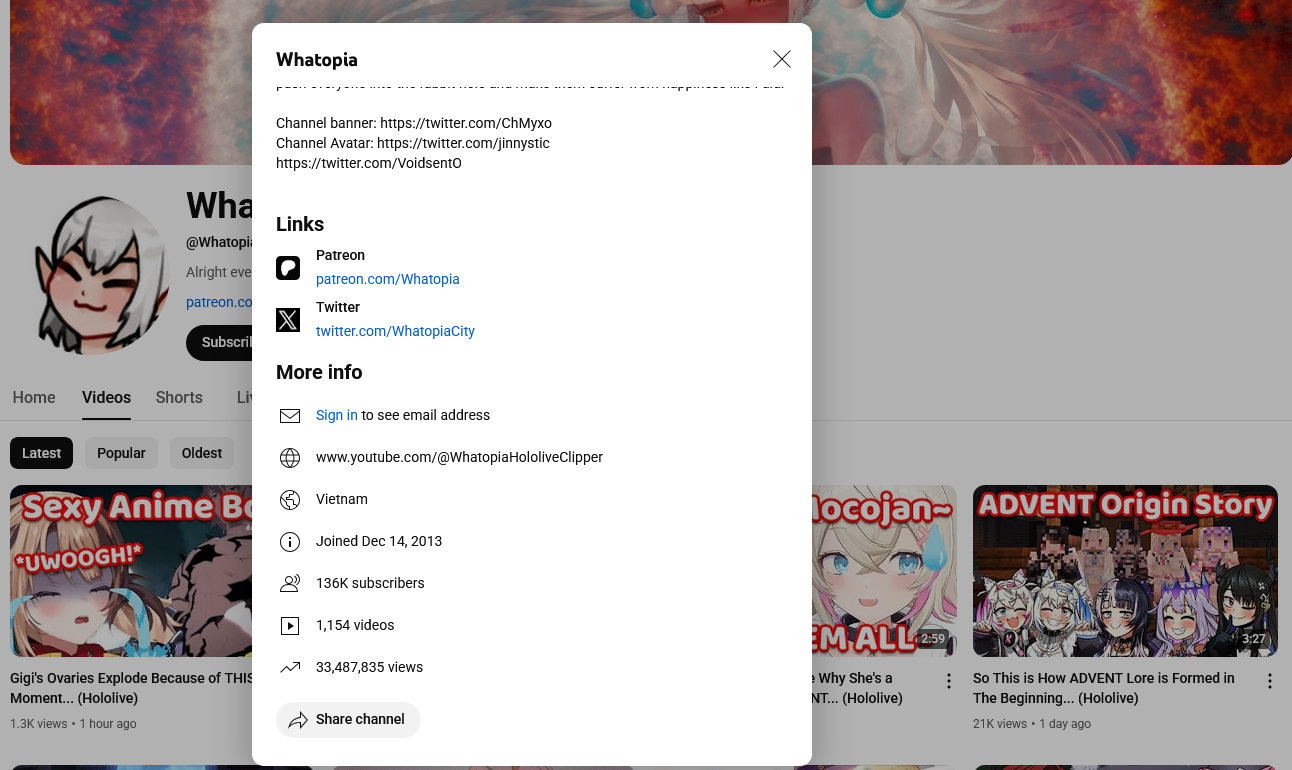Open video title Gigi's Ovaries Explode
The image size is (1292, 770).
coord(131,688)
